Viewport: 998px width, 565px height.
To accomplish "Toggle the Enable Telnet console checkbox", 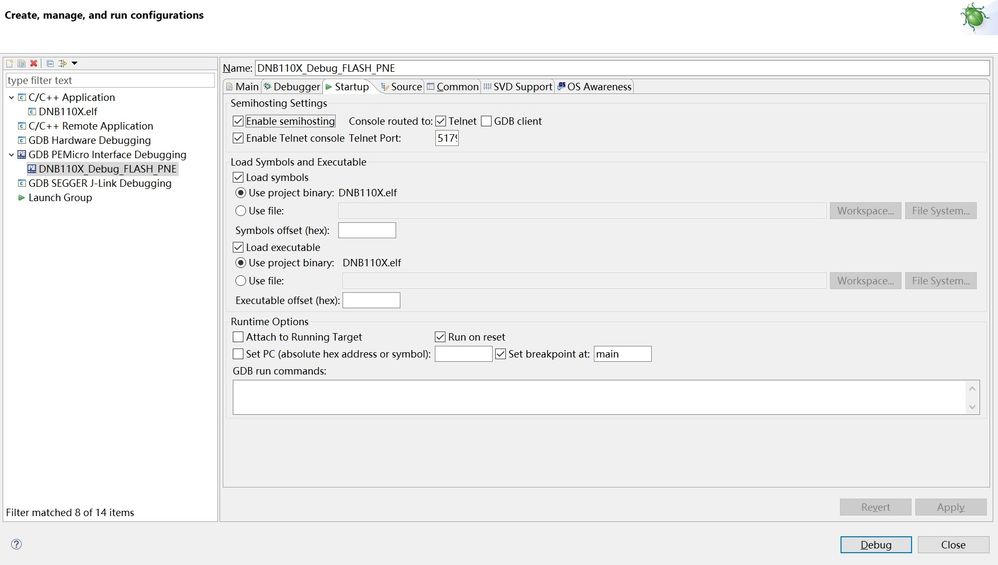I will point(238,138).
